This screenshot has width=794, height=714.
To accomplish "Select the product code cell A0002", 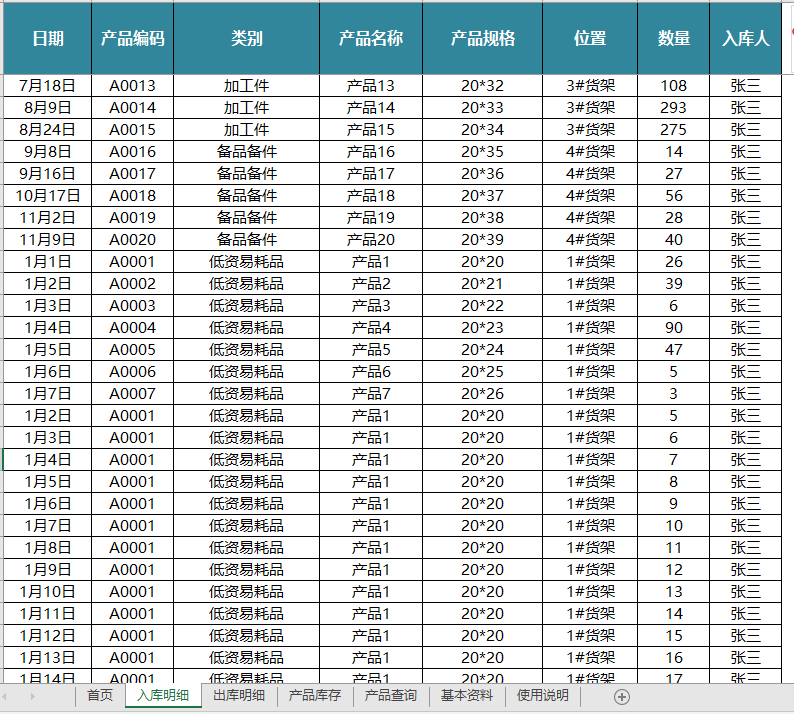I will click(x=133, y=284).
